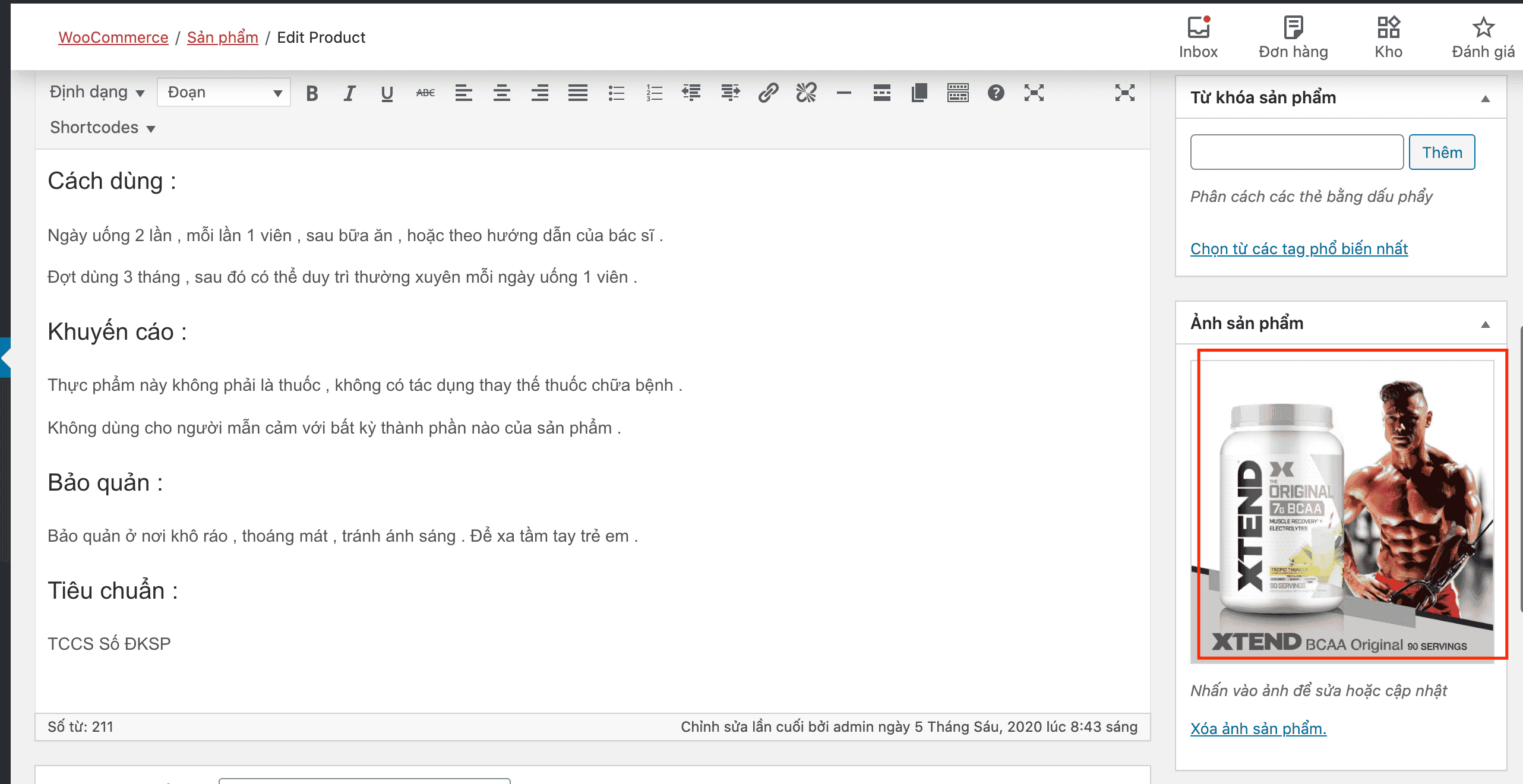Align text left
The image size is (1523, 784).
click(x=463, y=93)
